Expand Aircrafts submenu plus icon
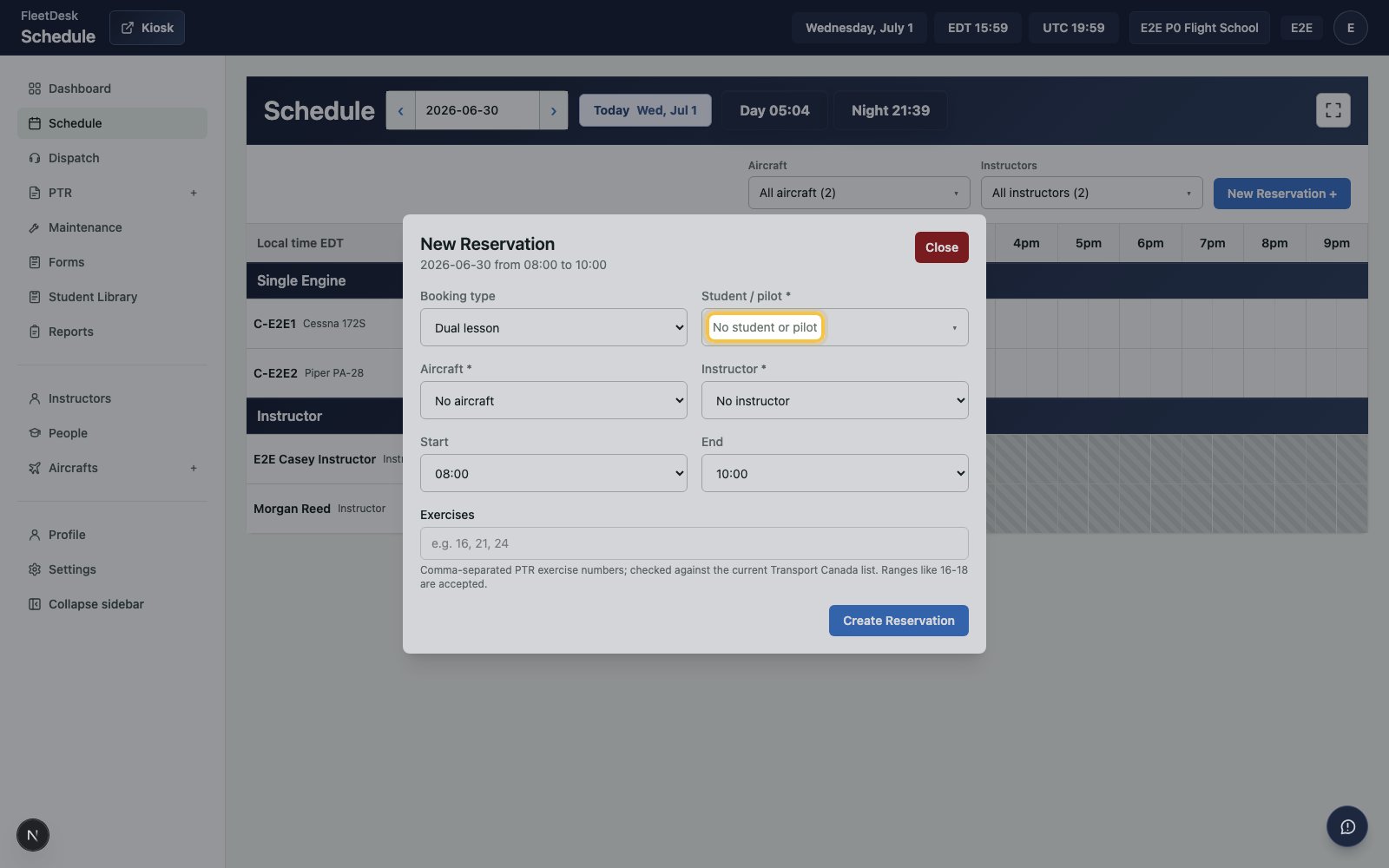 point(194,468)
